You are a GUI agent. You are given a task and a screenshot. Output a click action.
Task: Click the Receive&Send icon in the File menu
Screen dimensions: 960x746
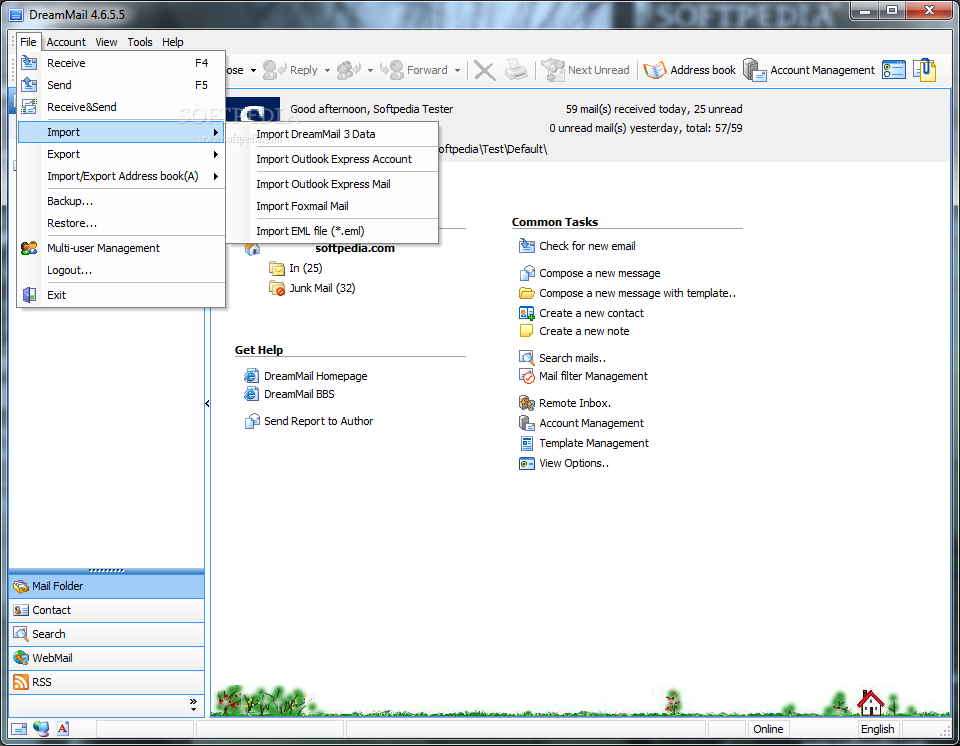pyautogui.click(x=29, y=107)
